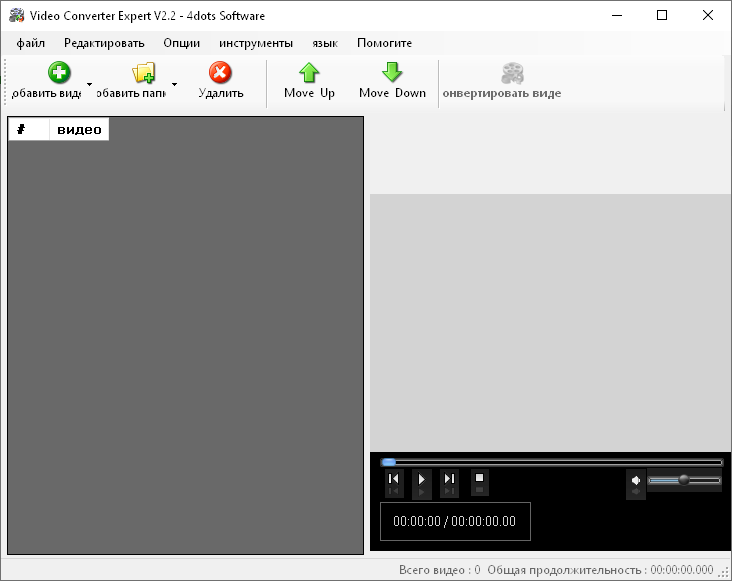Screen dimensions: 732x581
Task: Open the Редактировать menu
Action: click(x=104, y=43)
